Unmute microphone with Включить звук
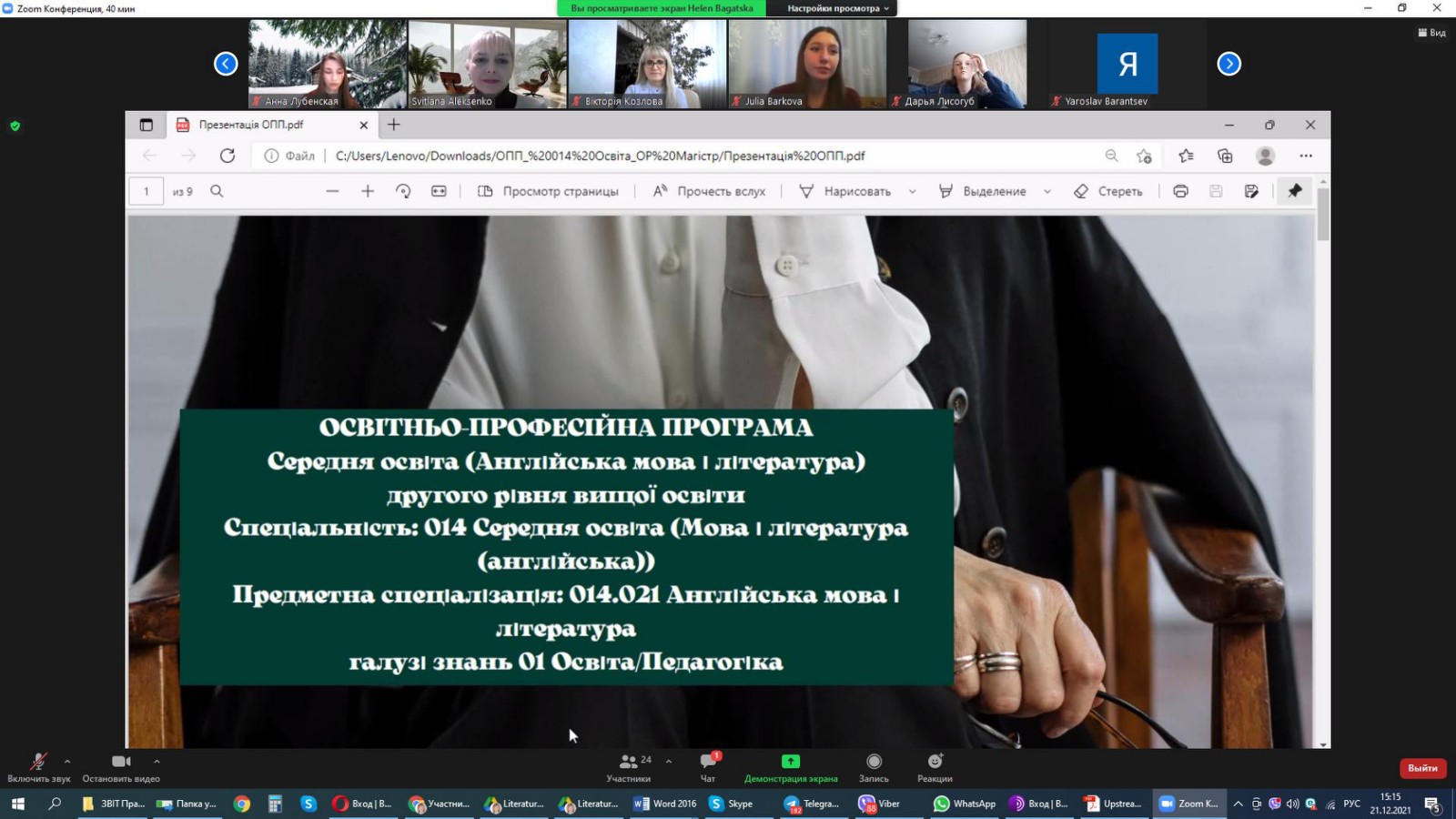Screen dimensions: 1456x819 tap(38, 767)
